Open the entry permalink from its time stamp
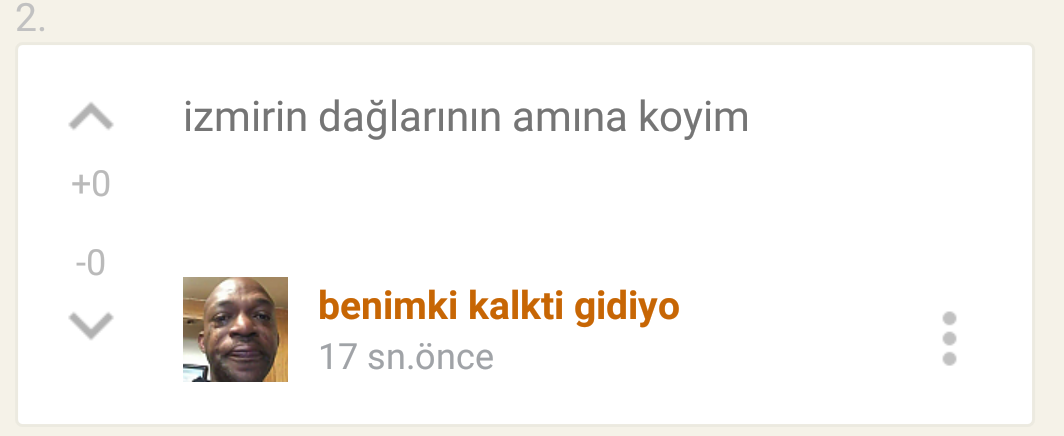The height and width of the screenshot is (436, 1064). pos(406,357)
